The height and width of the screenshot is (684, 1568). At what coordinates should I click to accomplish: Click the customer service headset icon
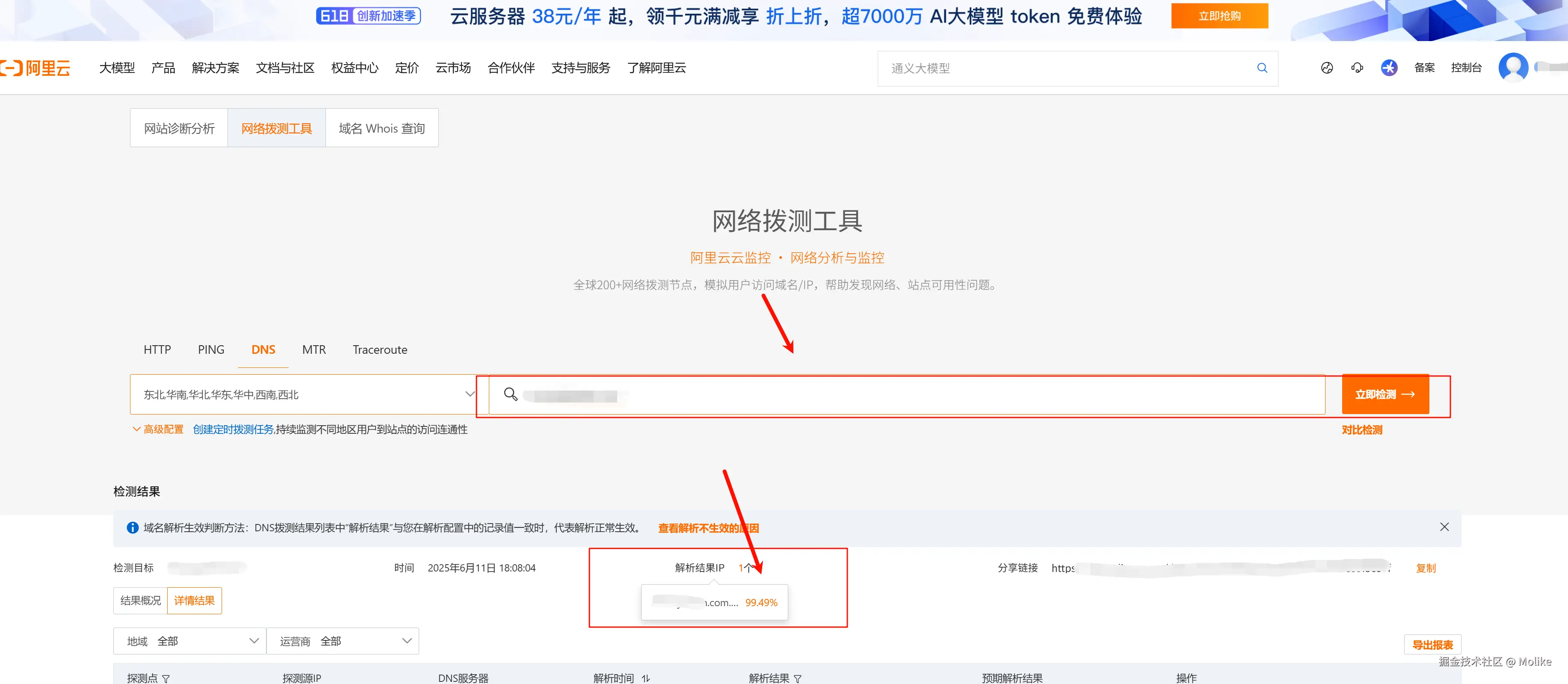[x=1357, y=68]
